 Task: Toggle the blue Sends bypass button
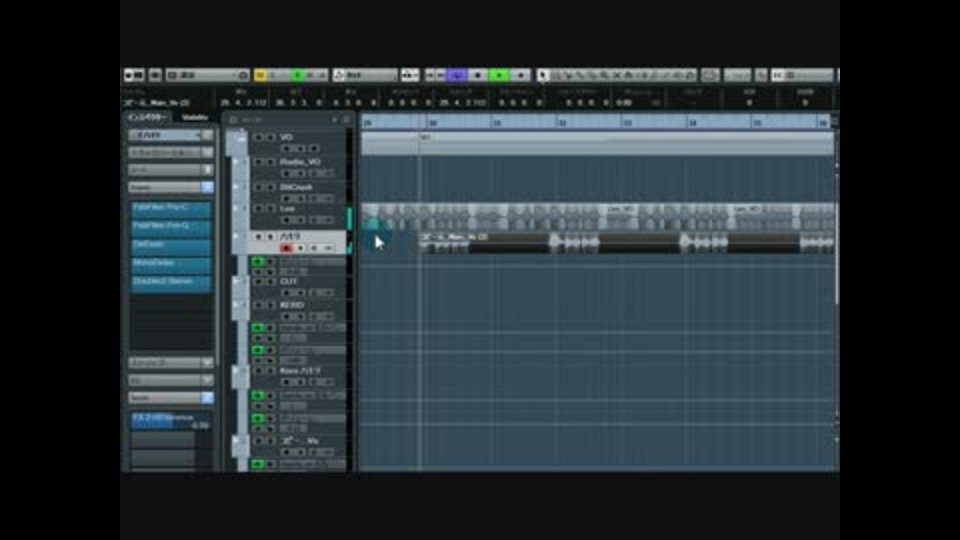coord(208,398)
